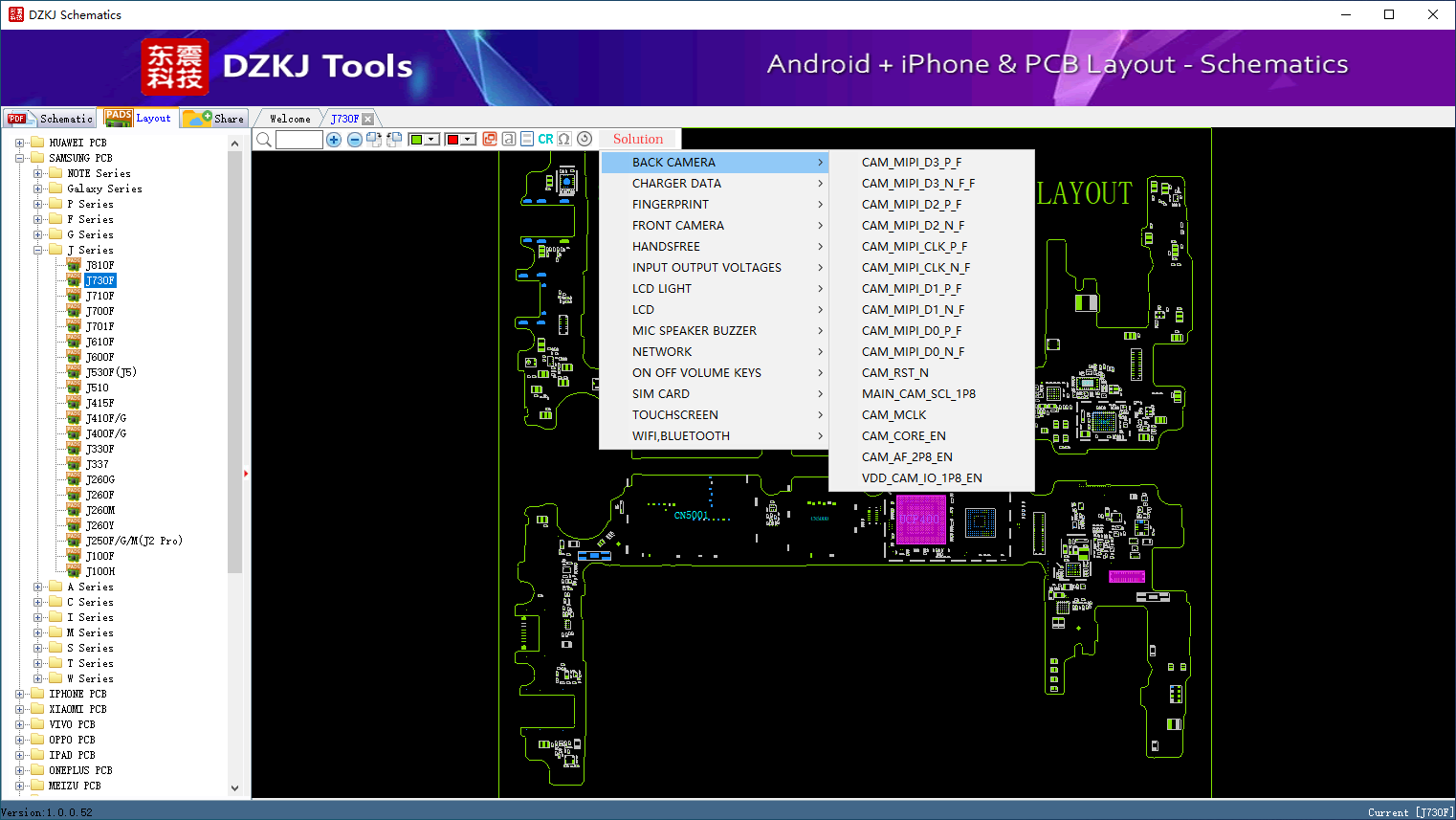Click the tree panel scroll up arrow

click(235, 144)
